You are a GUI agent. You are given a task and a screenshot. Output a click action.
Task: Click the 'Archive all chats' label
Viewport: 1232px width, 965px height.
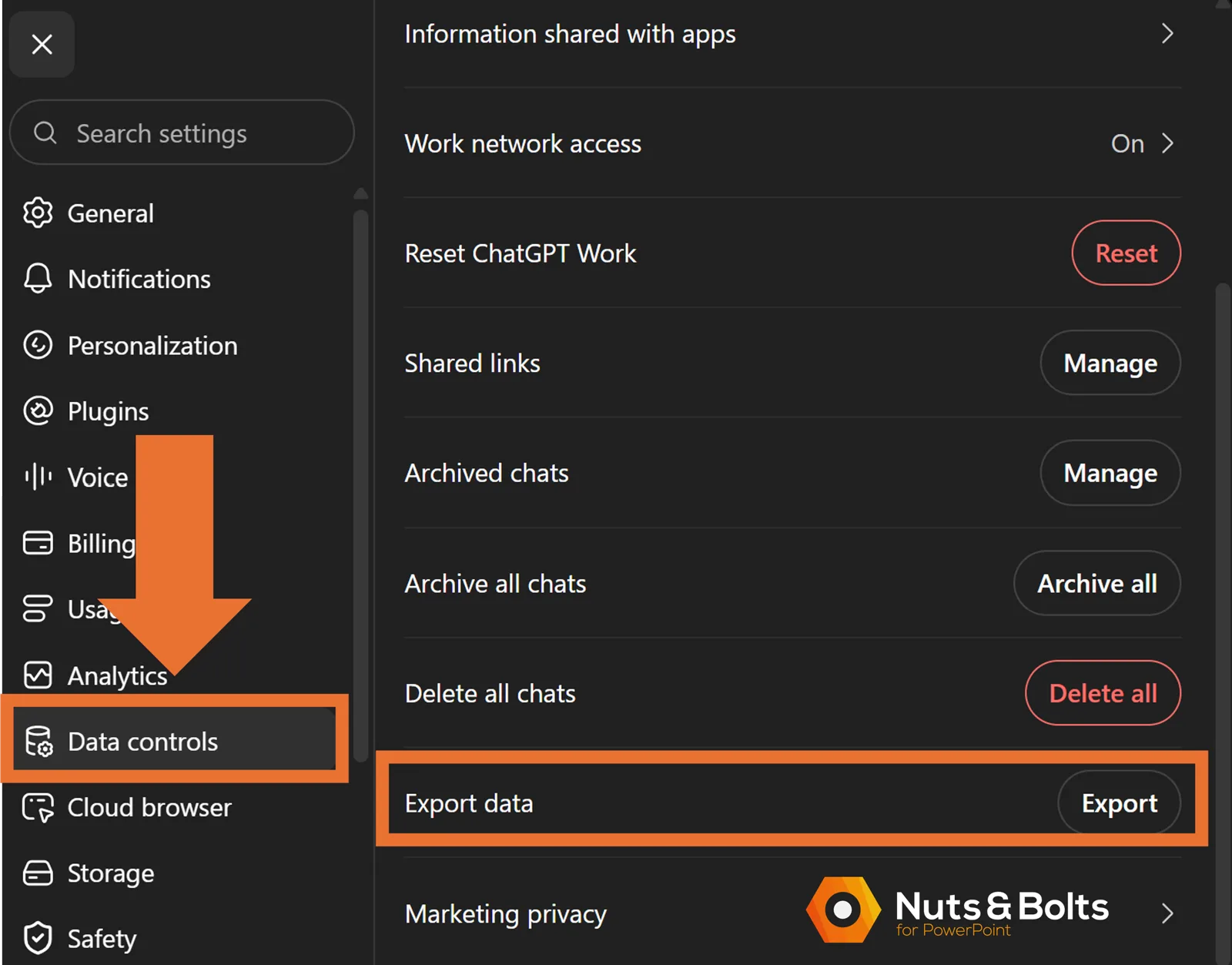(x=495, y=584)
